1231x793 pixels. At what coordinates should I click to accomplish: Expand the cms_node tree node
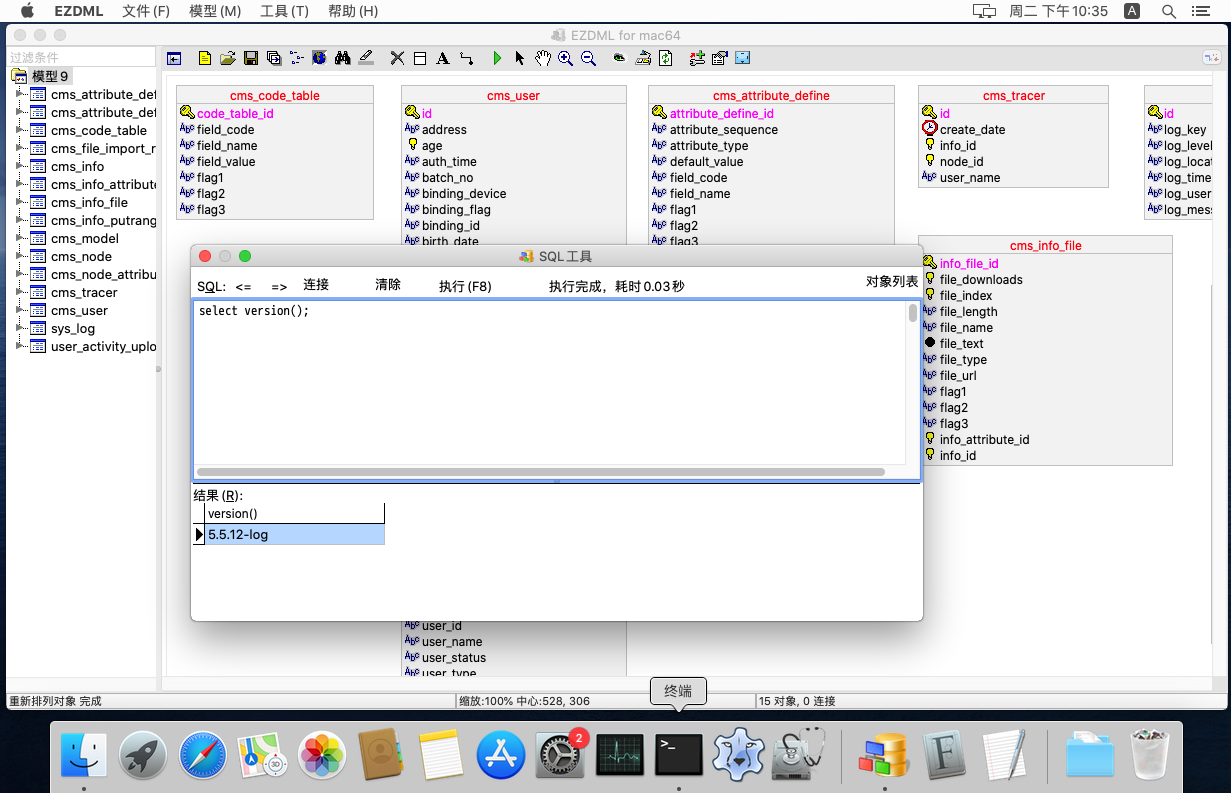coord(19,256)
